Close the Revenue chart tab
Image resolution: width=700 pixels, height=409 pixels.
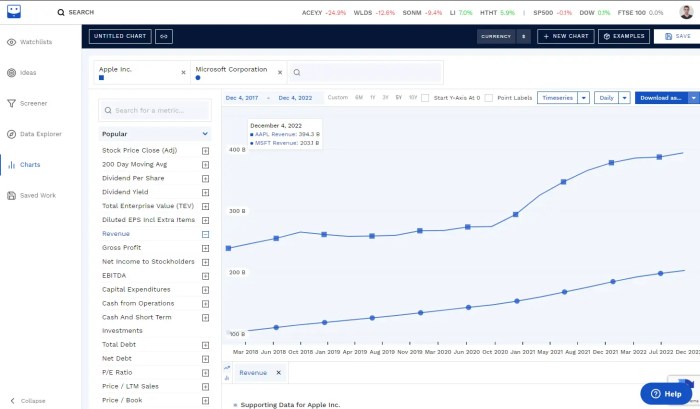click(279, 372)
